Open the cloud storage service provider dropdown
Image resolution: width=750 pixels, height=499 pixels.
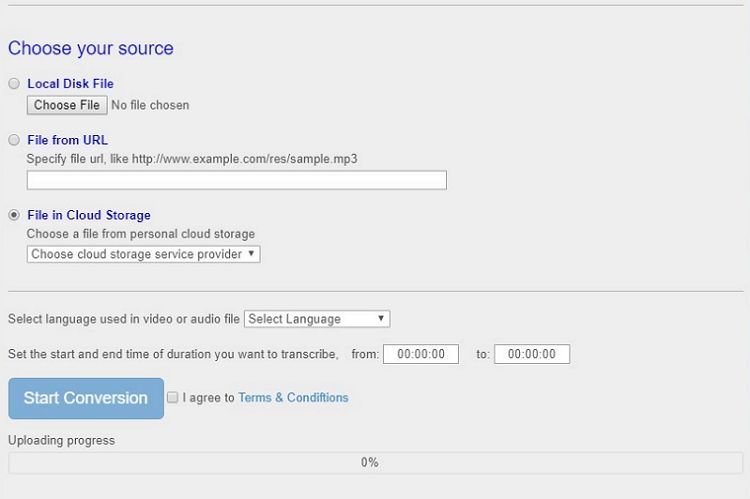143,254
